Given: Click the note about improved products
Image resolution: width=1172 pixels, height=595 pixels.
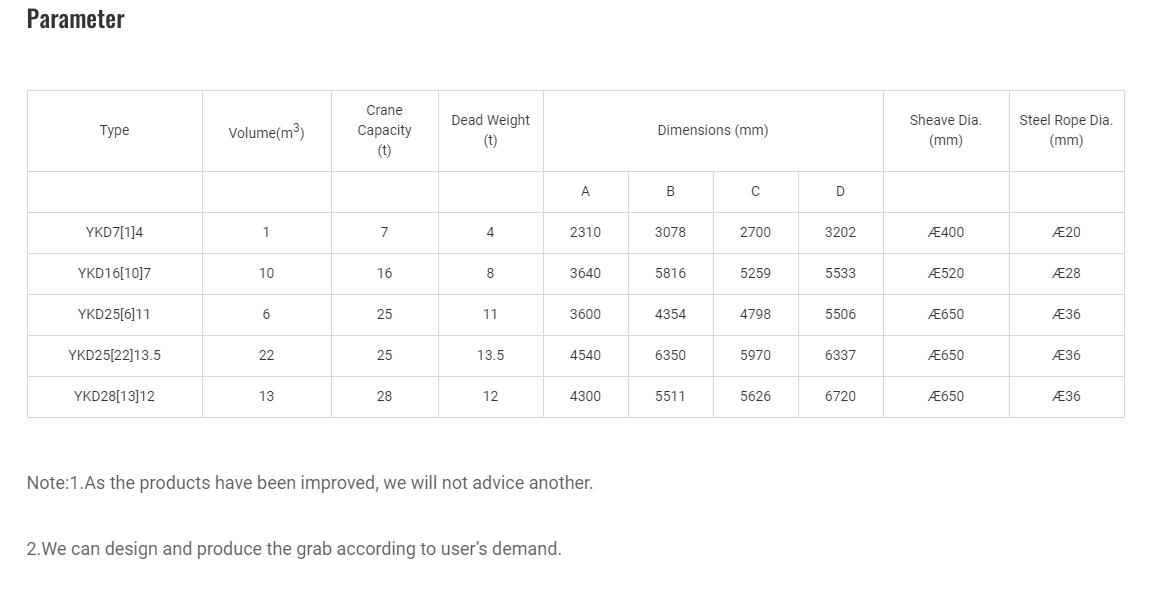Looking at the screenshot, I should click(x=310, y=483).
